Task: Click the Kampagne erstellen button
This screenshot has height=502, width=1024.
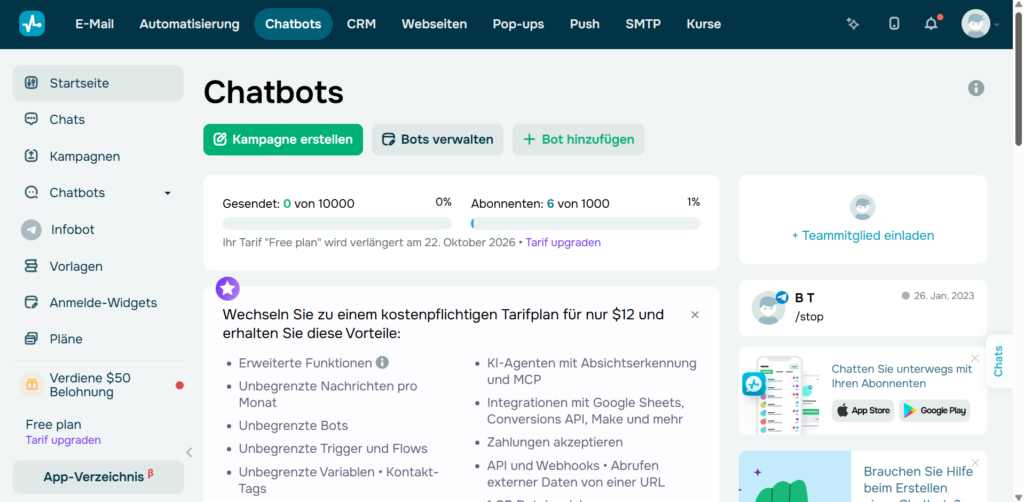Action: click(x=283, y=140)
